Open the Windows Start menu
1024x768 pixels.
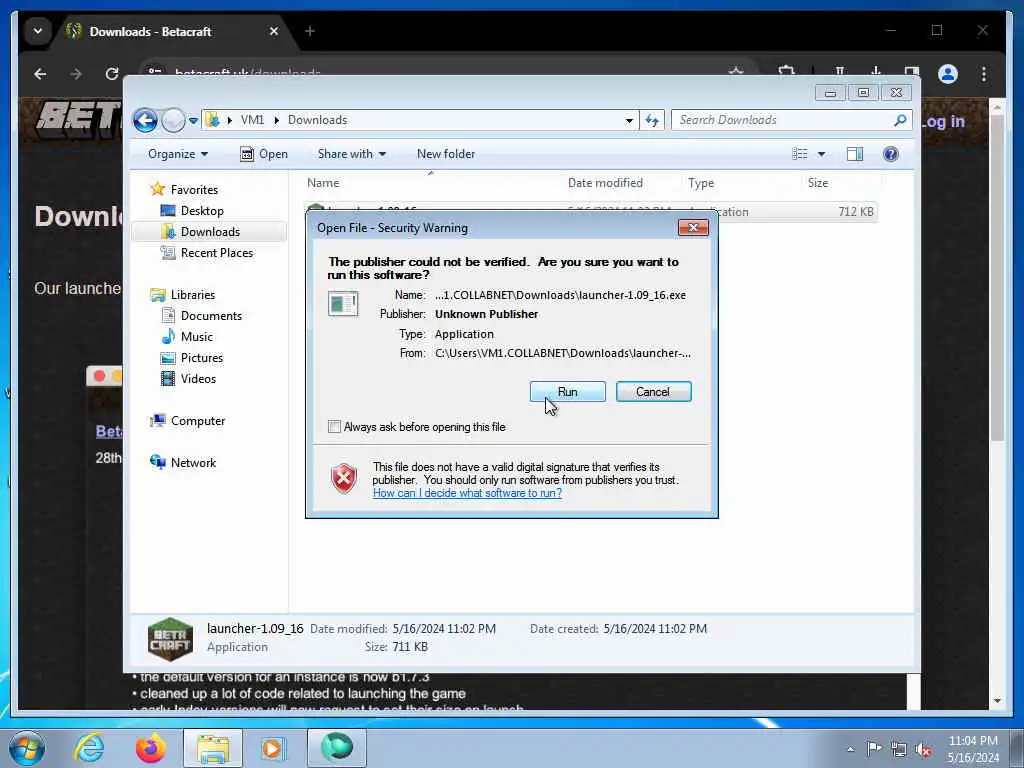(27, 748)
